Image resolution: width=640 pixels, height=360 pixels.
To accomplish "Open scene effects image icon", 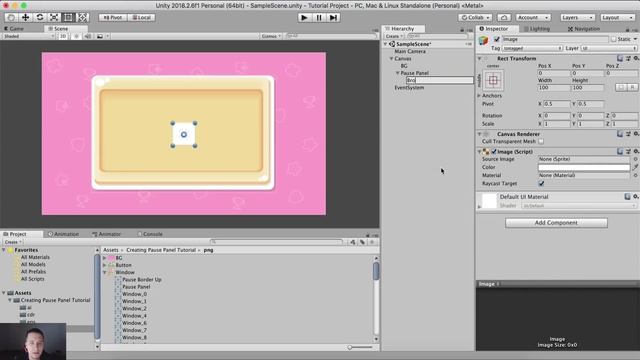I will [100, 36].
